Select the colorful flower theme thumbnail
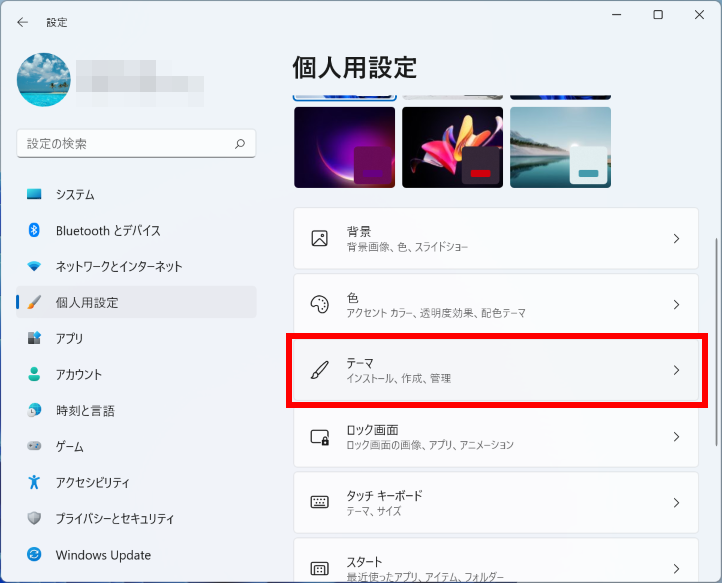 coord(453,147)
